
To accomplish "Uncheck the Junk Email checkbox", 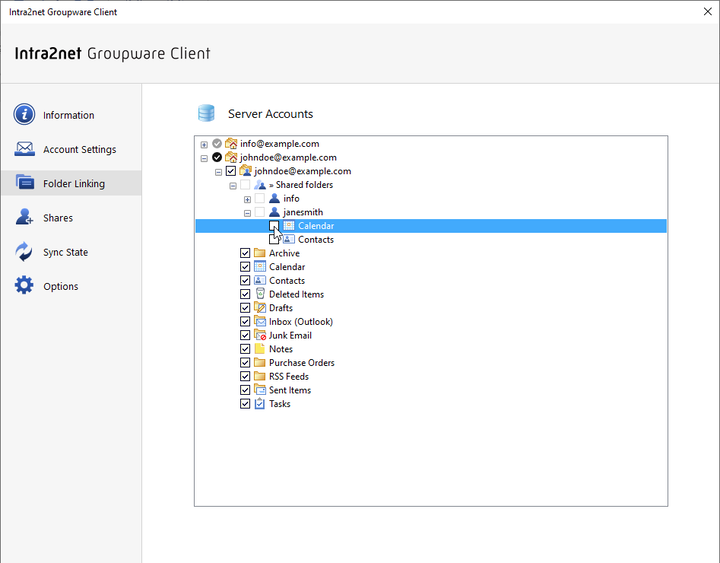I will pos(245,335).
